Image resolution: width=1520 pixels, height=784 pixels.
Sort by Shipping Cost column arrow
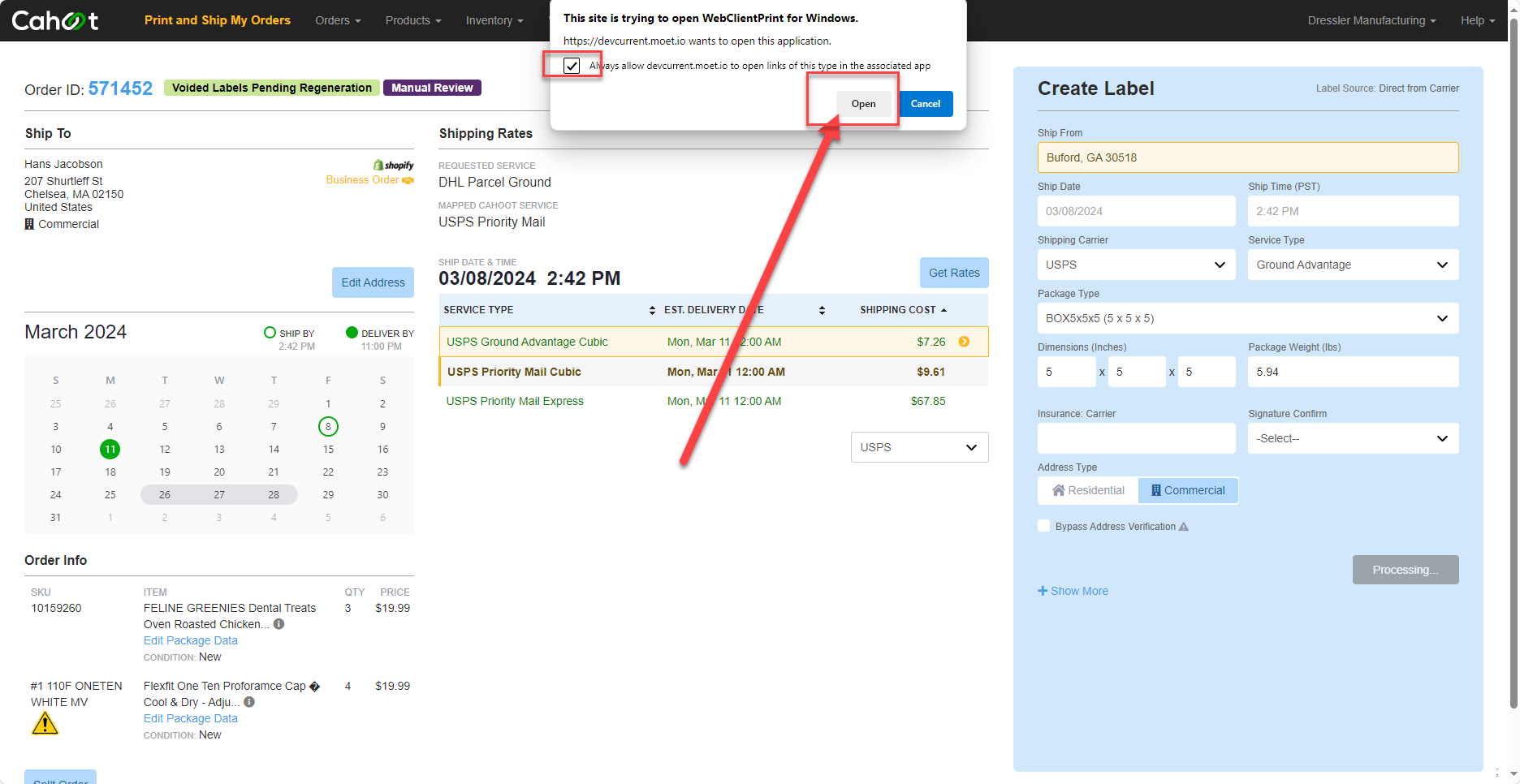(944, 310)
